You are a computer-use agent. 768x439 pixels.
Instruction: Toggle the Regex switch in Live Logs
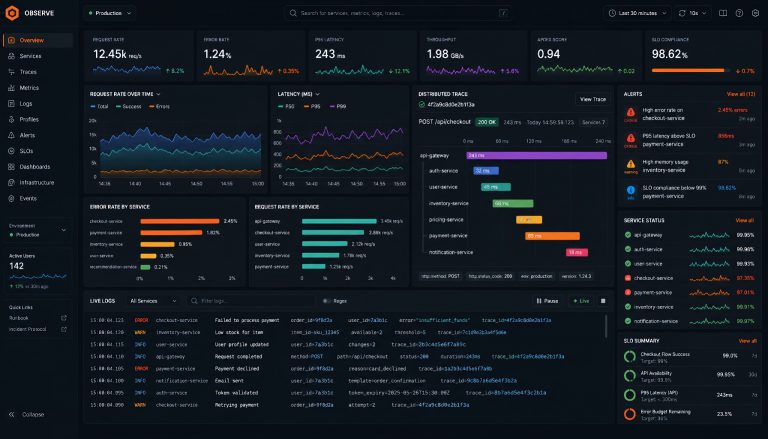(326, 301)
